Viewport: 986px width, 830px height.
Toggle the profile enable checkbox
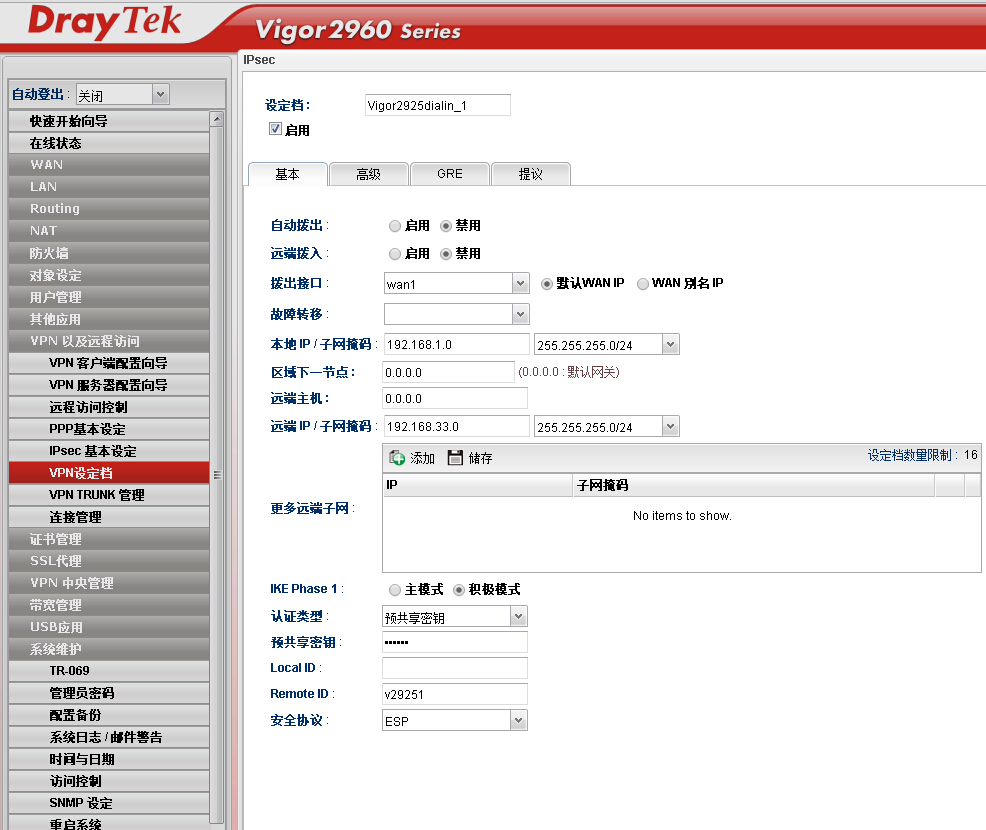tap(275, 129)
